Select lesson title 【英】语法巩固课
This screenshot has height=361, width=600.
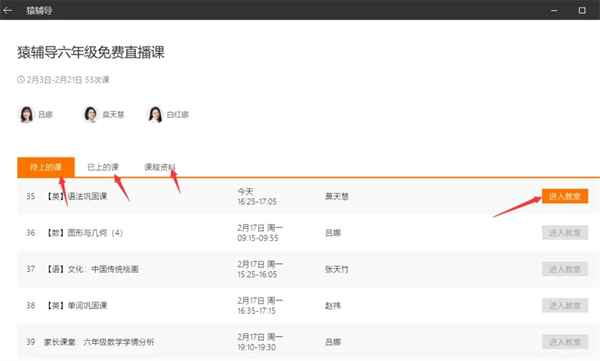click(77, 196)
